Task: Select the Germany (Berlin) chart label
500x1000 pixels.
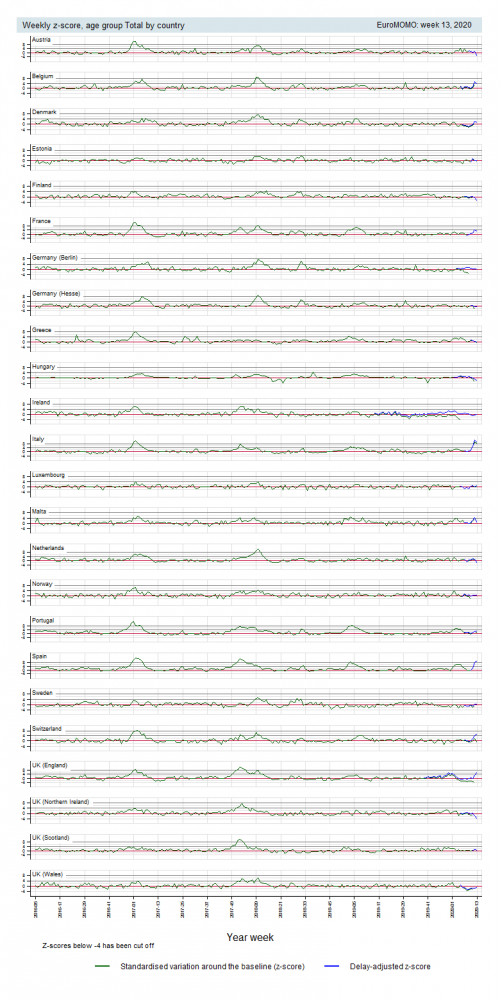Action: (x=55, y=257)
